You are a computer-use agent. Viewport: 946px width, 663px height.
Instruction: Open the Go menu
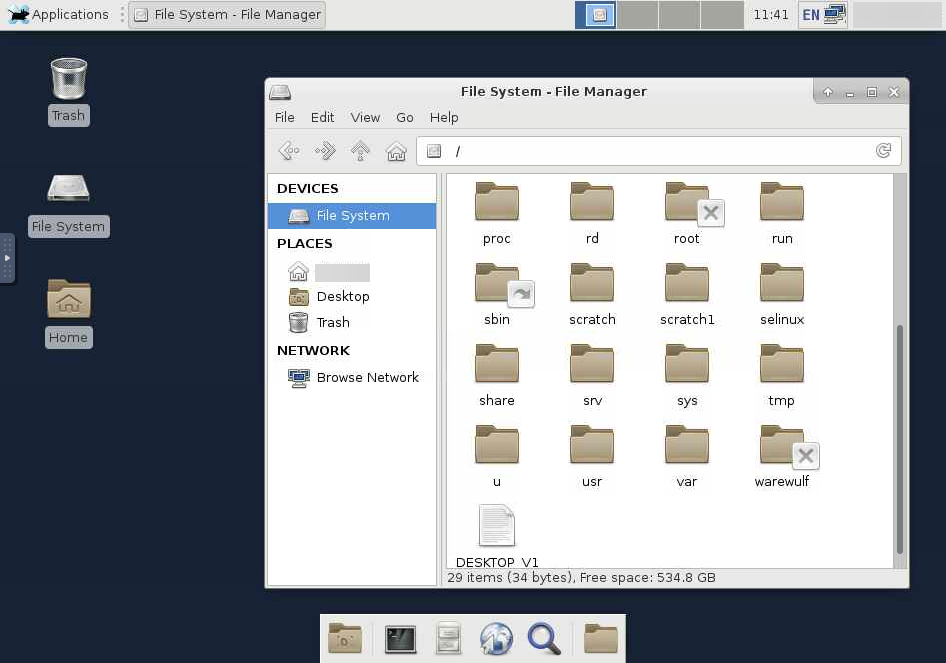point(404,117)
